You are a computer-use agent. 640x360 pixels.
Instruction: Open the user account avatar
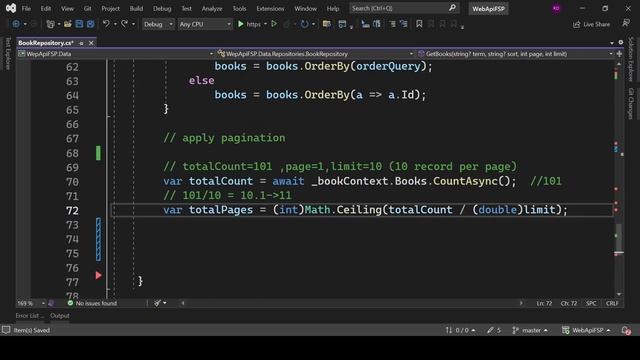(x=556, y=8)
